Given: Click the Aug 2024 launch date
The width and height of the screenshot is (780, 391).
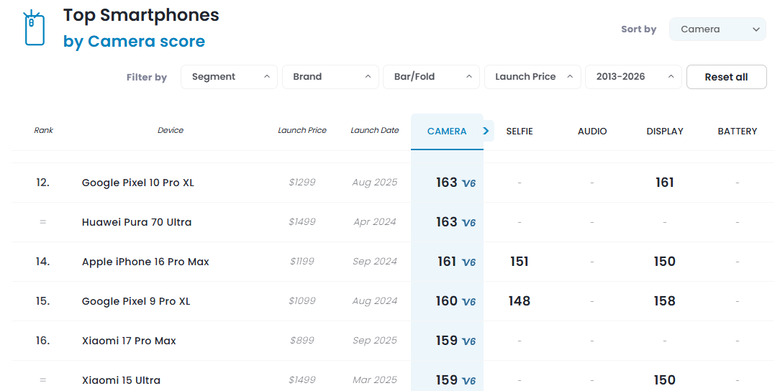Looking at the screenshot, I should (x=375, y=301).
